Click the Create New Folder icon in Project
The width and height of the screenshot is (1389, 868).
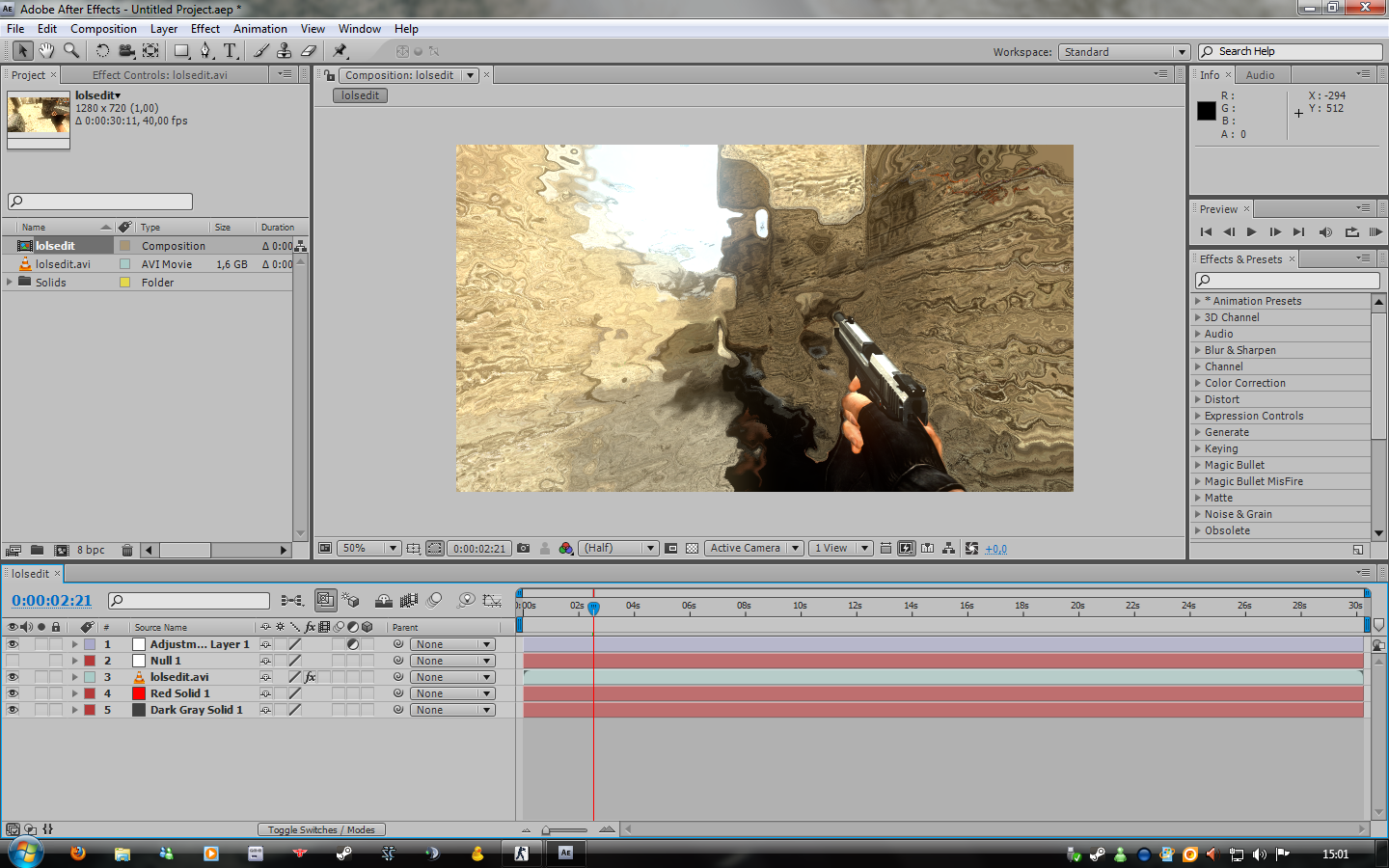click(x=37, y=550)
